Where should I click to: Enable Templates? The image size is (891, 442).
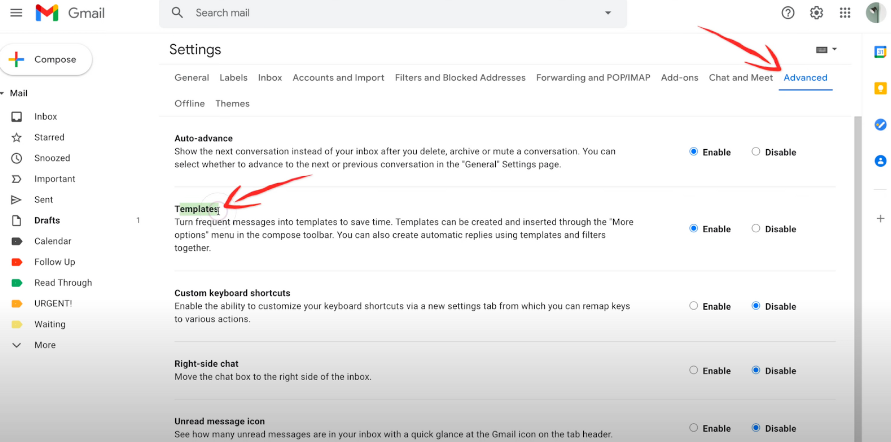693,228
